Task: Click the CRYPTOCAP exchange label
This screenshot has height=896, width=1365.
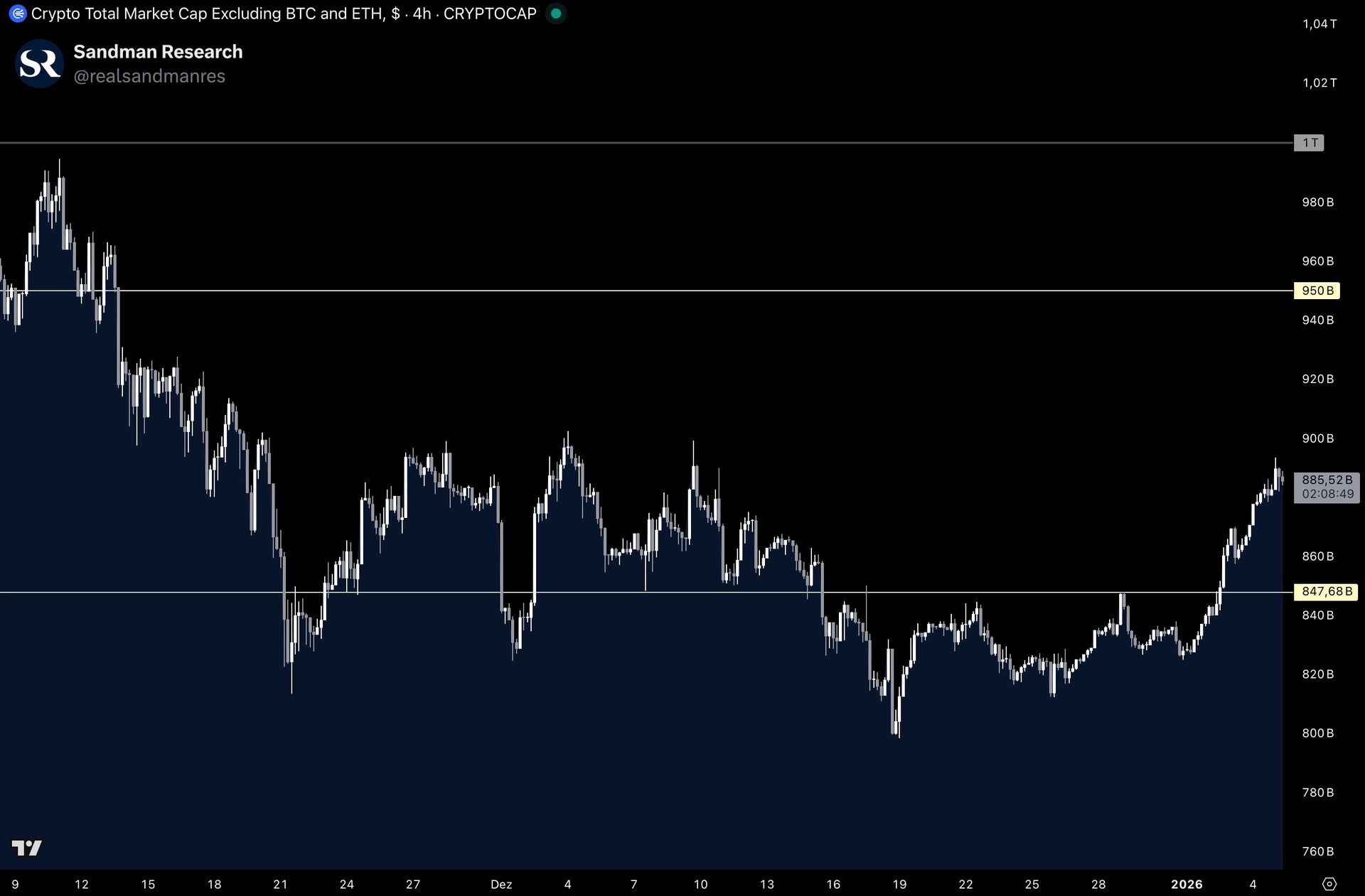Action: (x=490, y=14)
